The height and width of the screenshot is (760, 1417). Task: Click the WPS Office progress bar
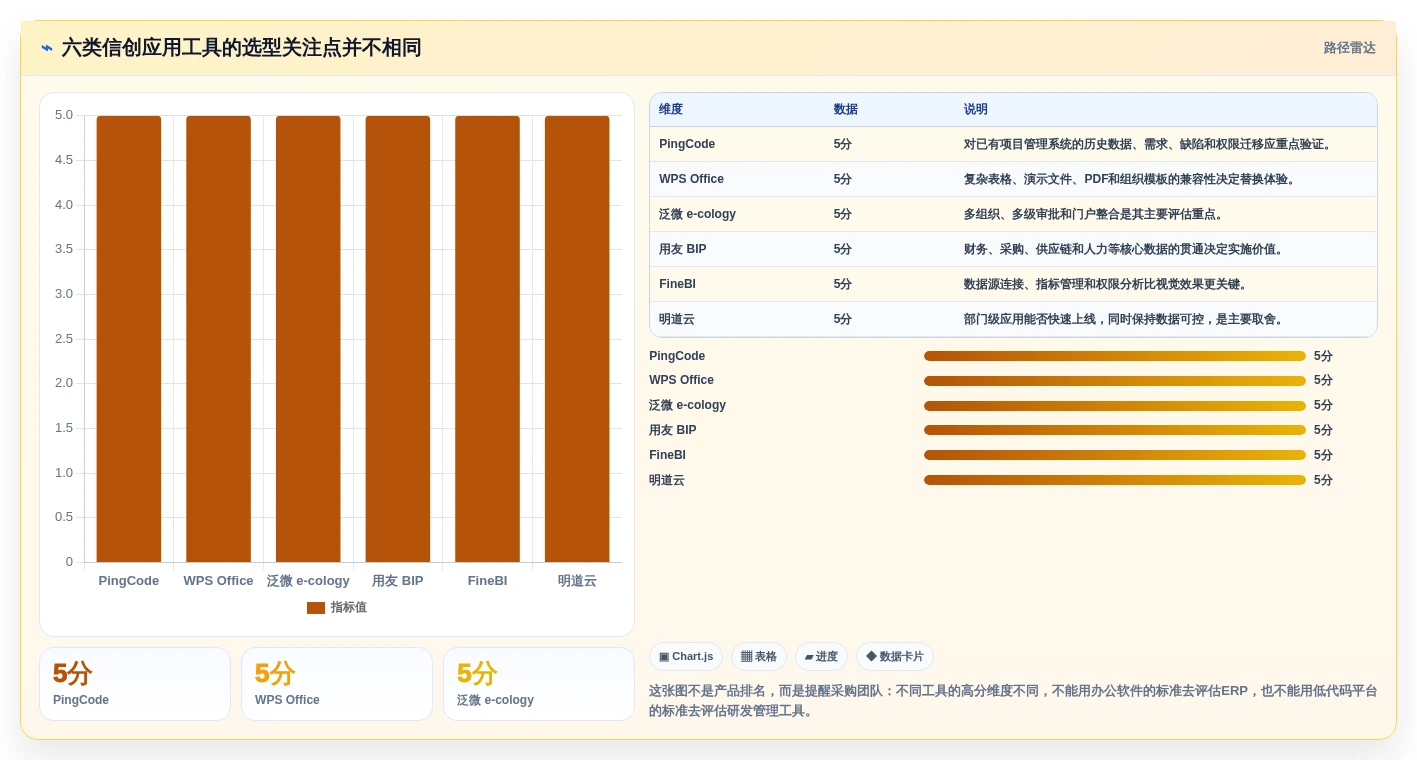click(1115, 381)
